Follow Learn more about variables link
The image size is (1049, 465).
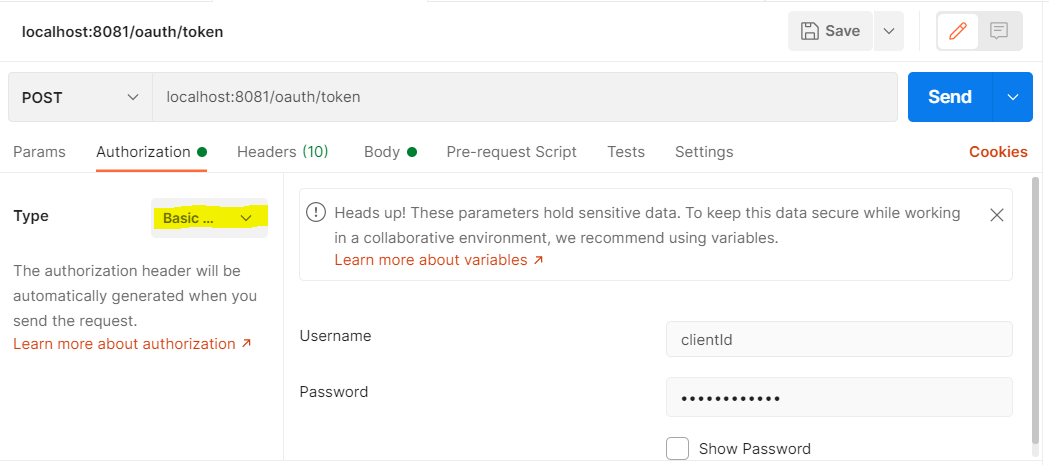coord(439,260)
